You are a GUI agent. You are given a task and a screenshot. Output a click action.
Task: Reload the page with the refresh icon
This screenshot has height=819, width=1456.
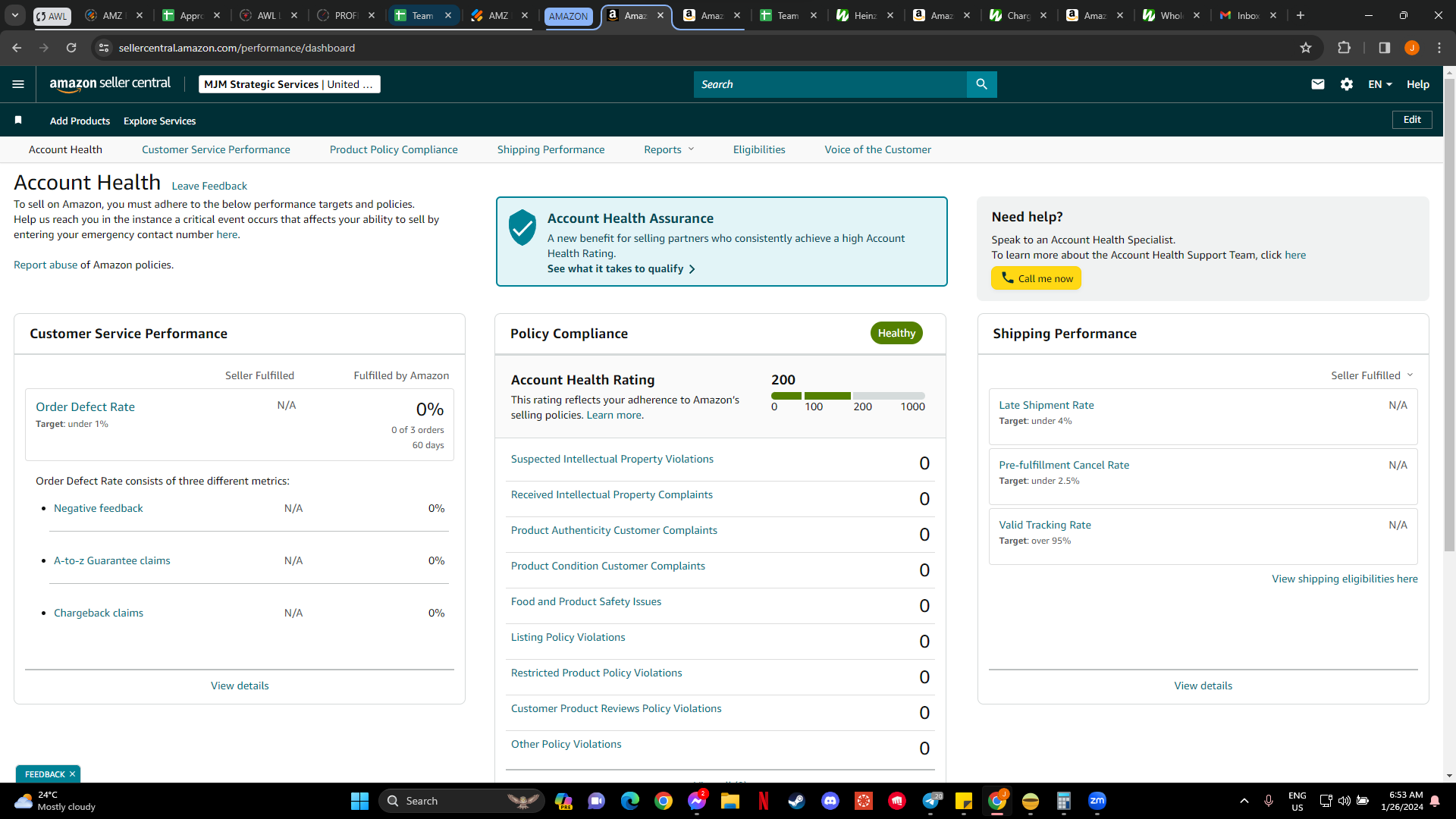(71, 48)
